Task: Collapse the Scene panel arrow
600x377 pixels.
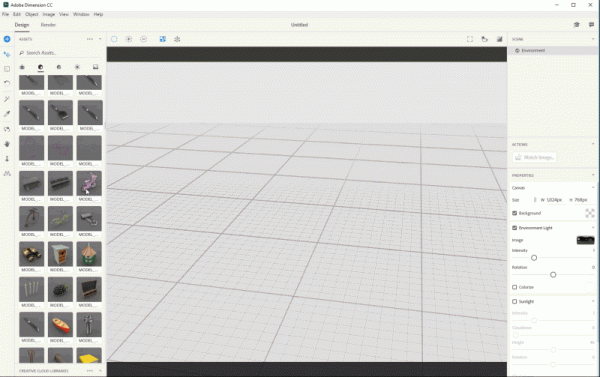Action: (593, 39)
